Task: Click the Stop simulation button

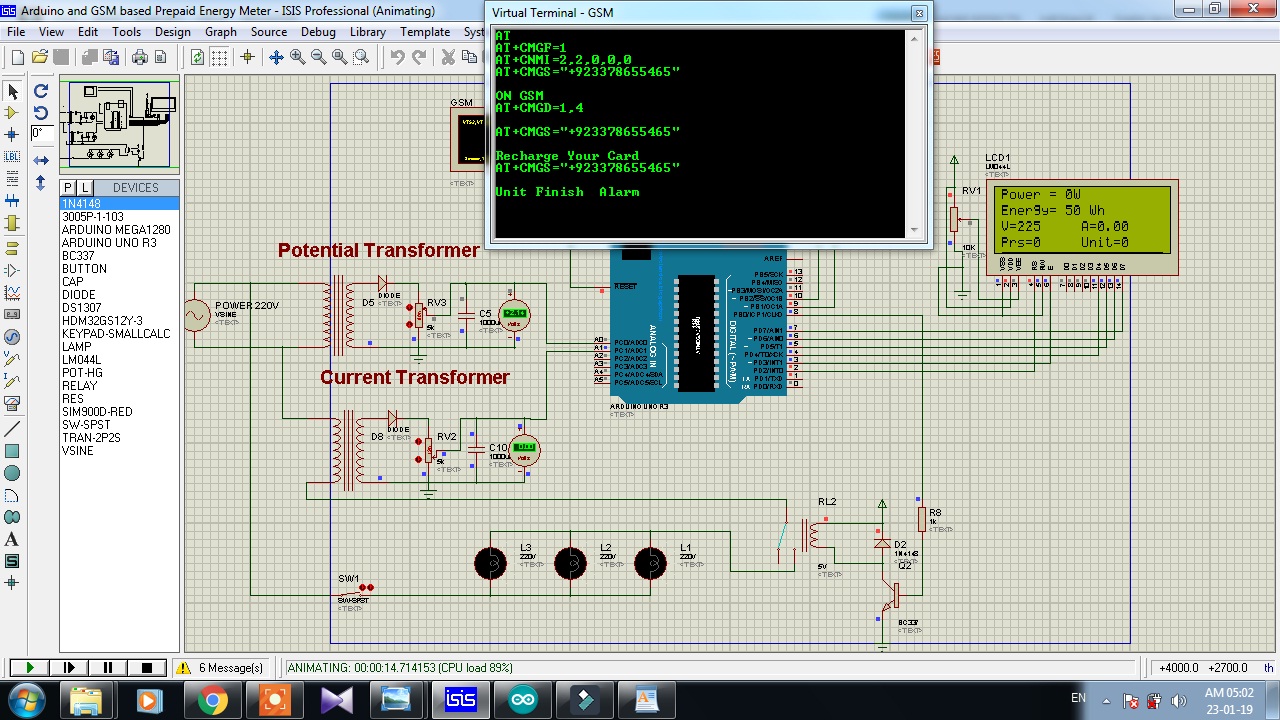Action: [147, 667]
